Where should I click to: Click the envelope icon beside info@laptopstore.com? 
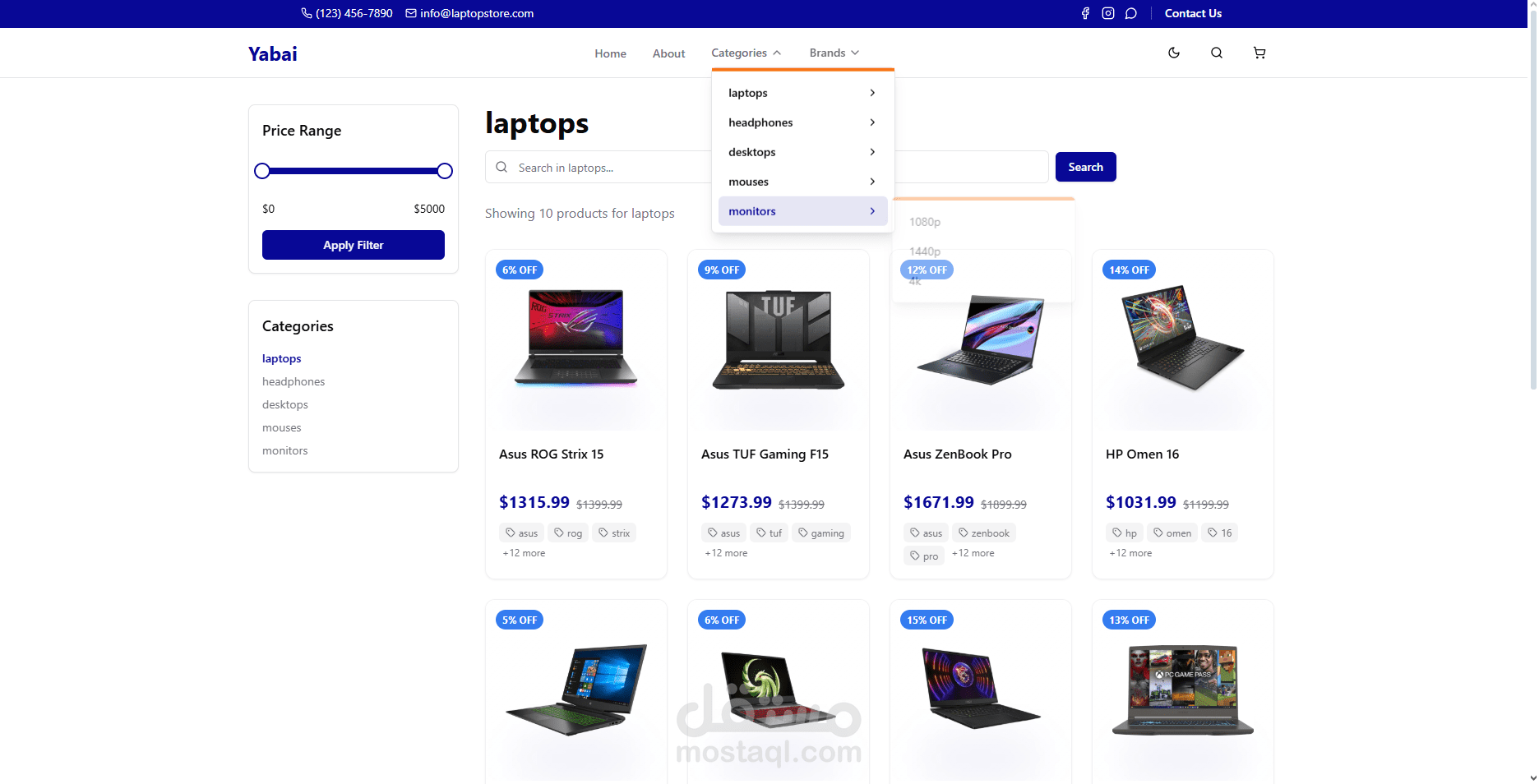click(411, 13)
